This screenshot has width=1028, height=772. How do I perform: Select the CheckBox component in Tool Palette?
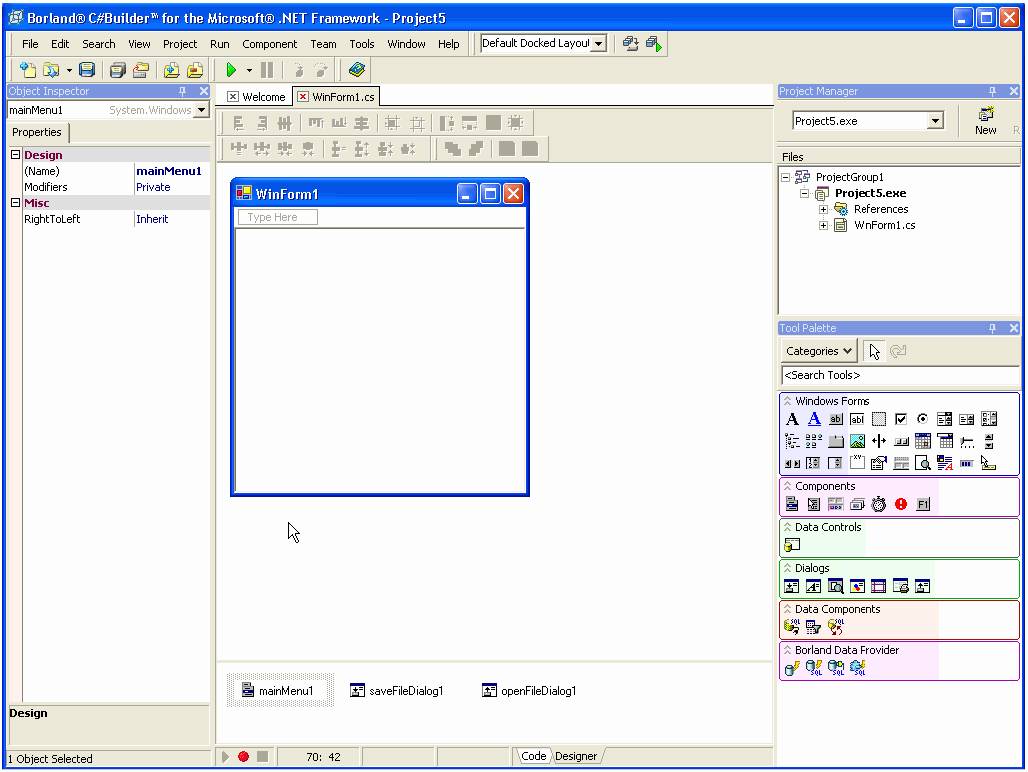coord(901,420)
